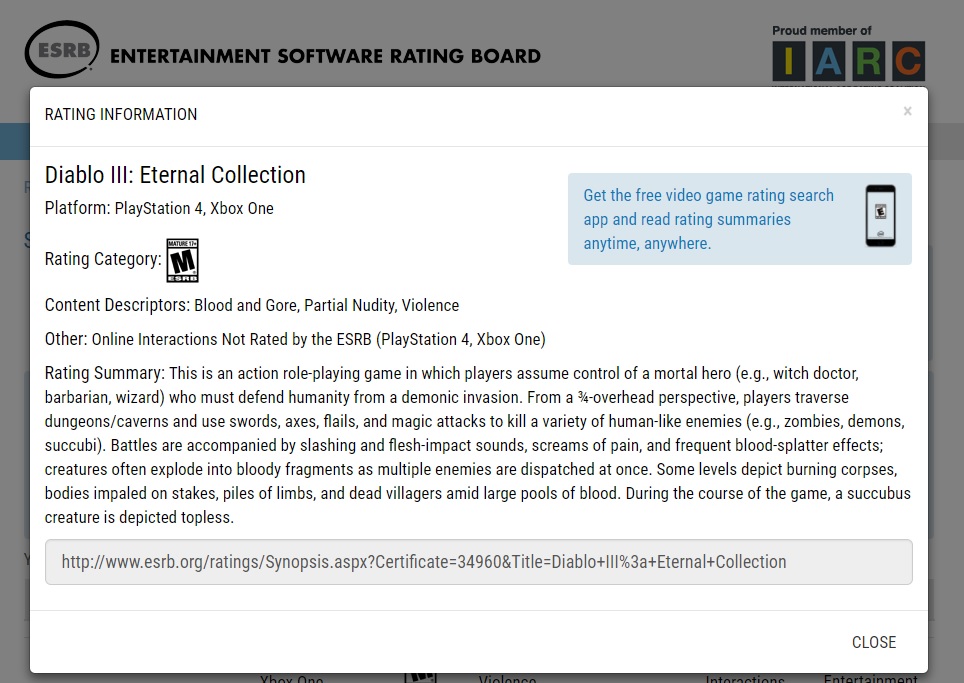964x683 pixels.
Task: Click the CLOSE button in the dialog footer
Action: pos(874,642)
